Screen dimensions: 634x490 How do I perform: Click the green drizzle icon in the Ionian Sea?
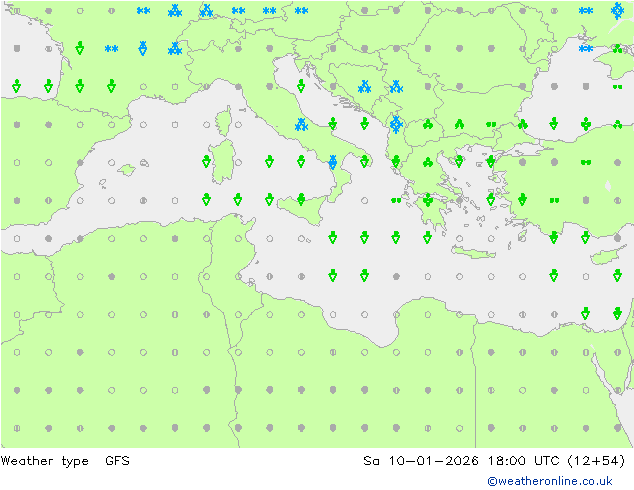tap(396, 199)
